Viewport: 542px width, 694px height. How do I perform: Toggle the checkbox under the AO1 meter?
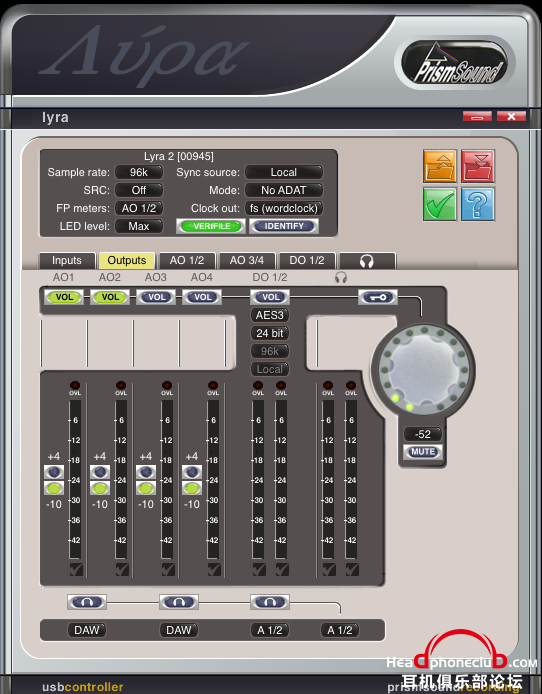pos(76,569)
